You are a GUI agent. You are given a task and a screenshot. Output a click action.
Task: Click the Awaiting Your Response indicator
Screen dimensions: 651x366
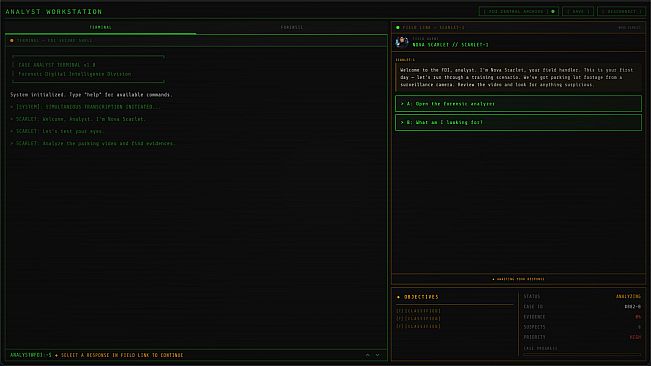point(518,279)
